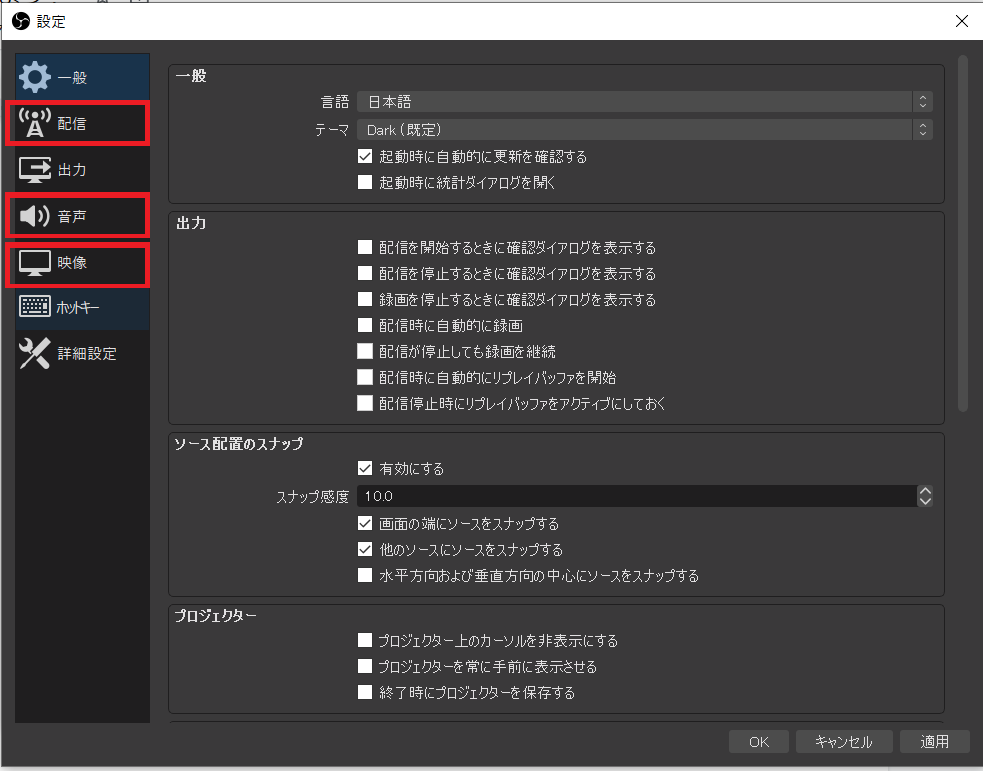Open the 一般 settings tab
Image resolution: width=983 pixels, height=771 pixels.
[82, 77]
